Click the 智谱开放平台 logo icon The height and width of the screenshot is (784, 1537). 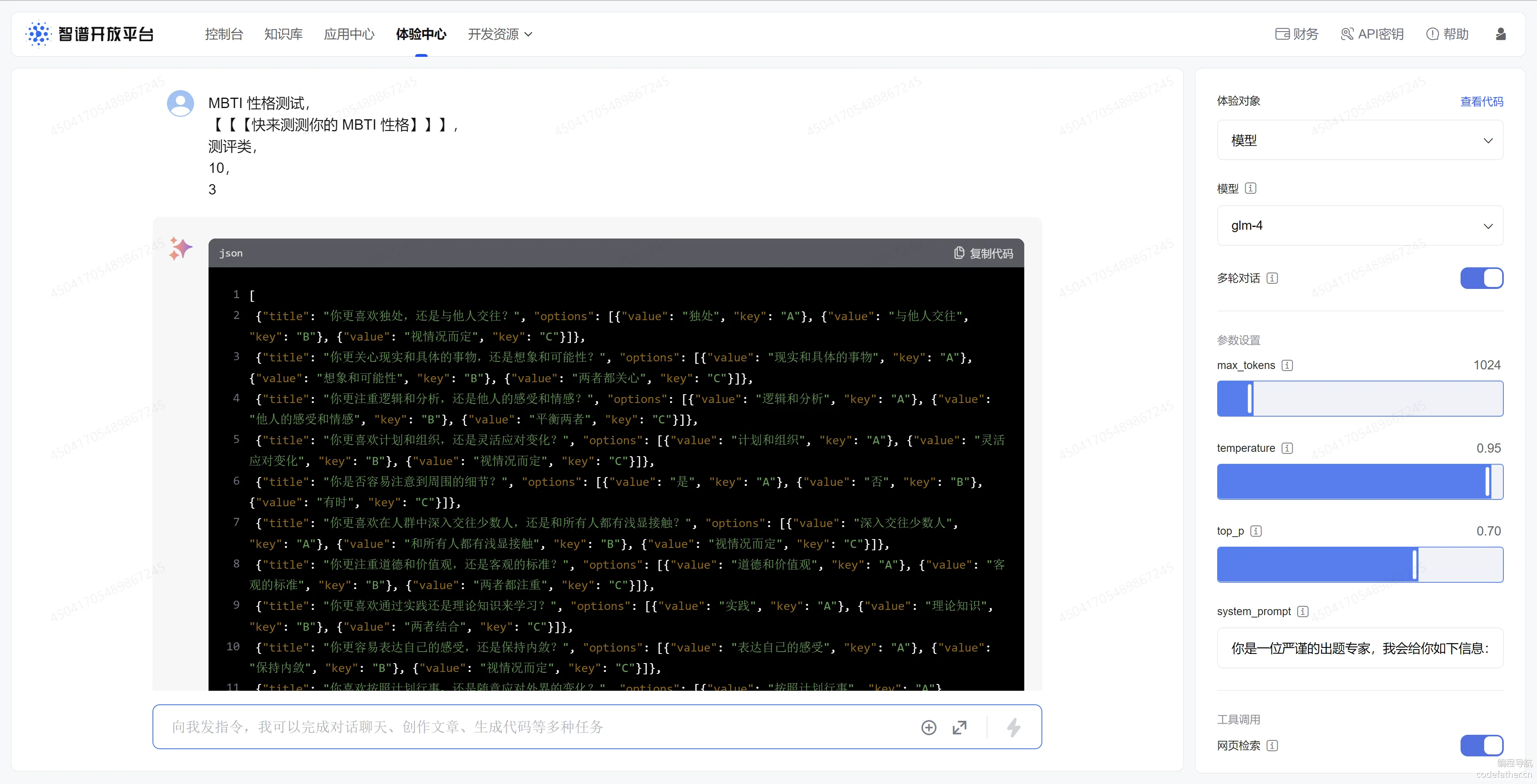tap(39, 34)
